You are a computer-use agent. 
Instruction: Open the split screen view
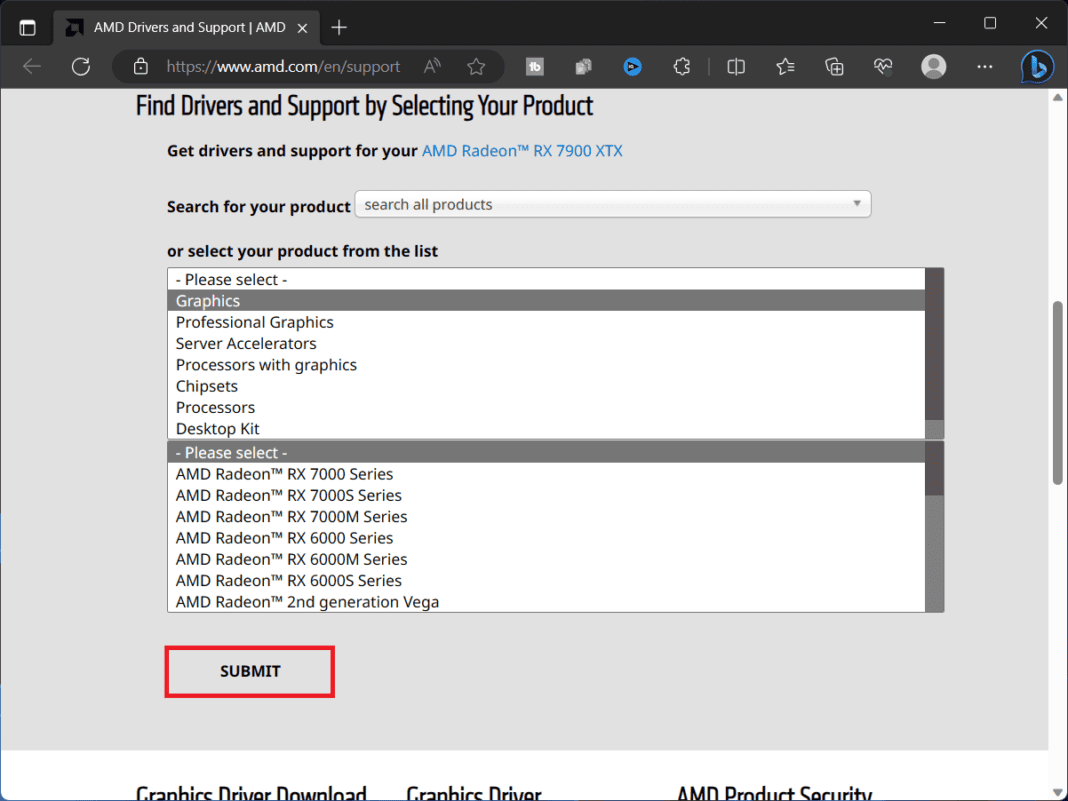[736, 66]
